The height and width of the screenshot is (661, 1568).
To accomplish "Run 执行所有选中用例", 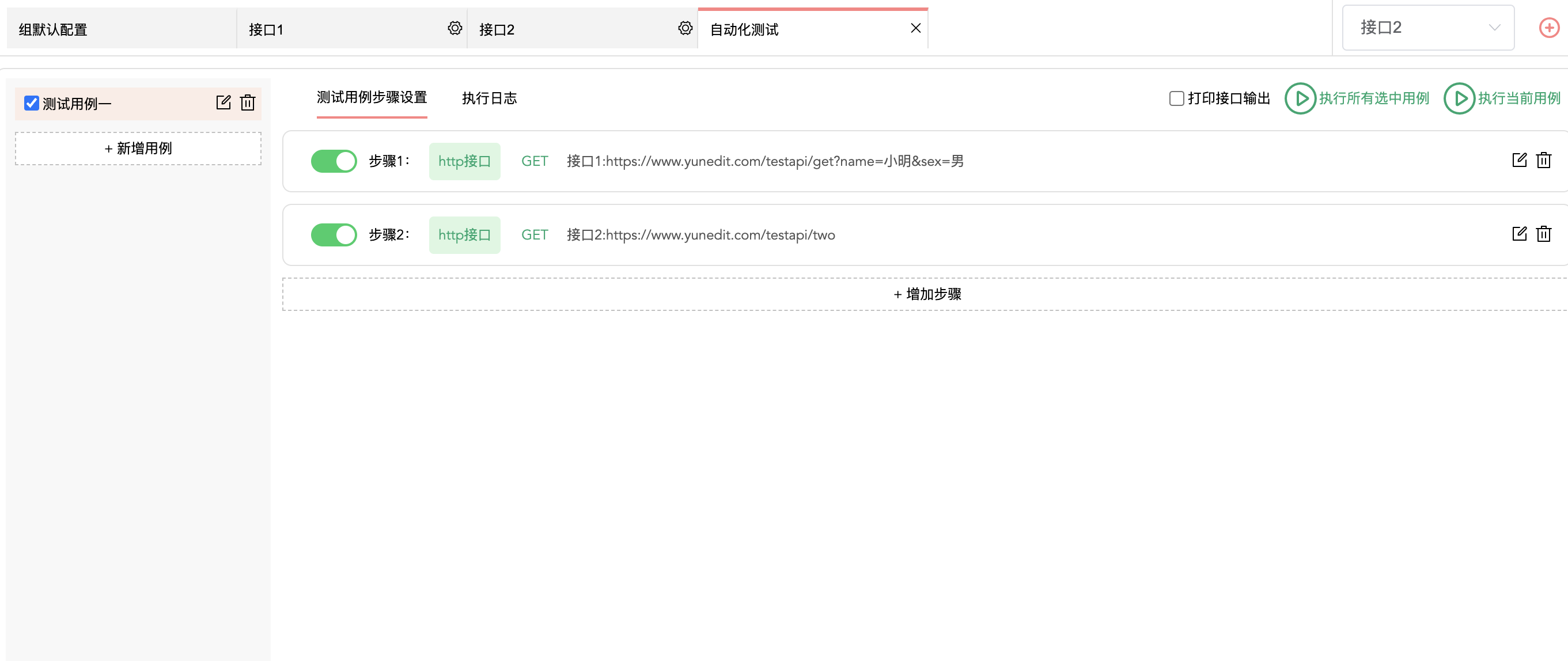I will point(1357,98).
